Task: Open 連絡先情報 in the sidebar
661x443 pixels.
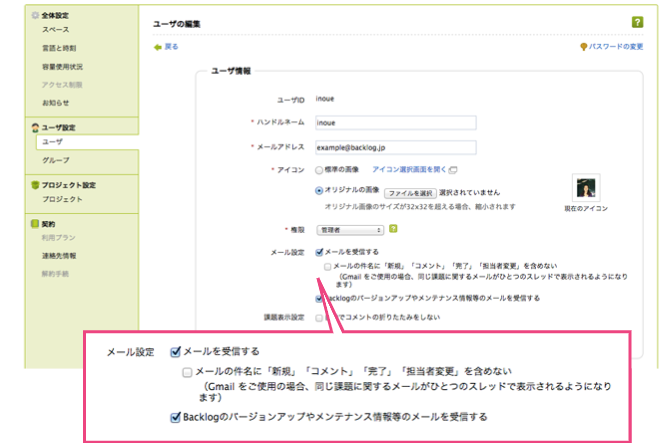Action: tap(59, 256)
